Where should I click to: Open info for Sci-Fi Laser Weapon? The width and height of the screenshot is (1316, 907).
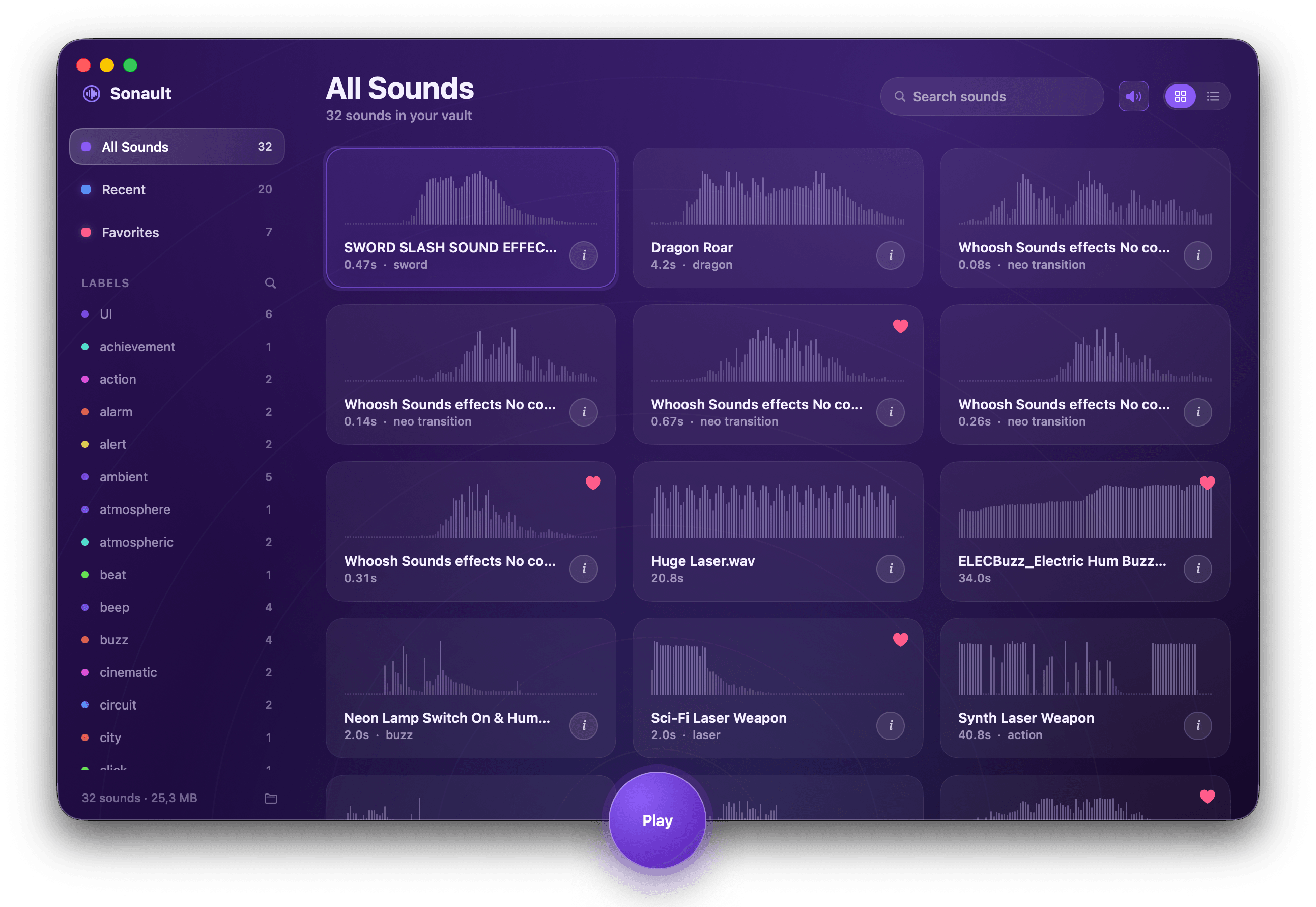tap(891, 726)
